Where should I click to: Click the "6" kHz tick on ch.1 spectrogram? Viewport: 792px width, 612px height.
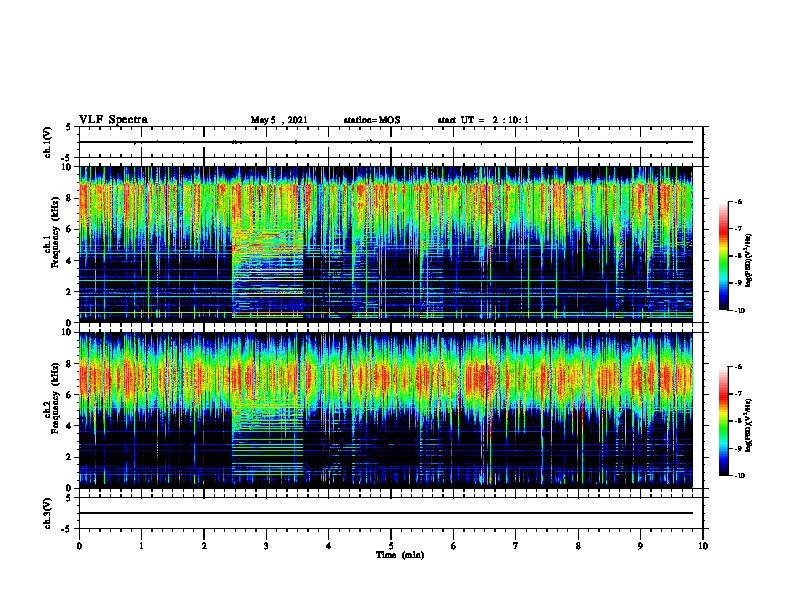[71, 229]
